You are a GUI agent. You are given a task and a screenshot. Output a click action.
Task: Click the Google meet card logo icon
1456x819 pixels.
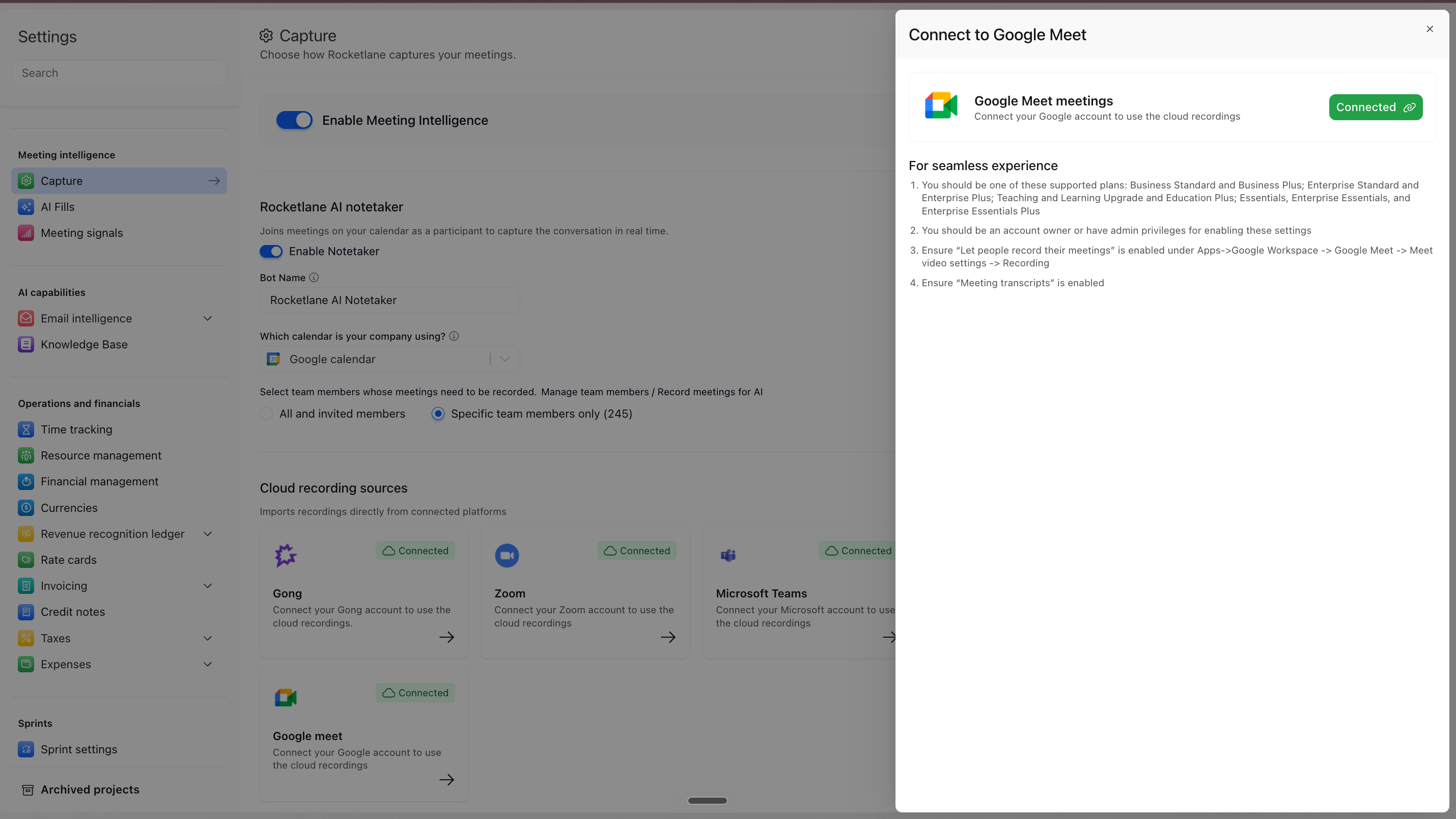tap(286, 697)
